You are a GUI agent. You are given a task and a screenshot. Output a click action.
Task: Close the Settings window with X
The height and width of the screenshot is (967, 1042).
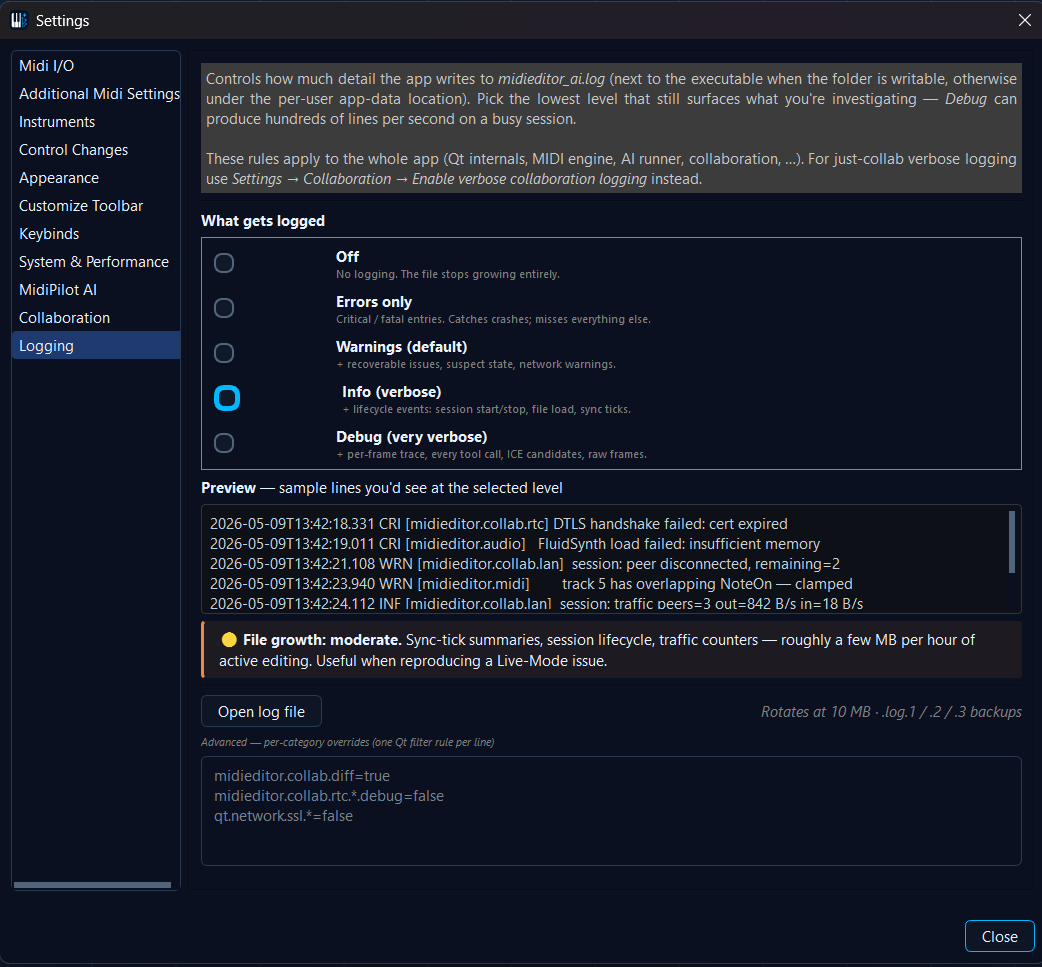pyautogui.click(x=1025, y=21)
